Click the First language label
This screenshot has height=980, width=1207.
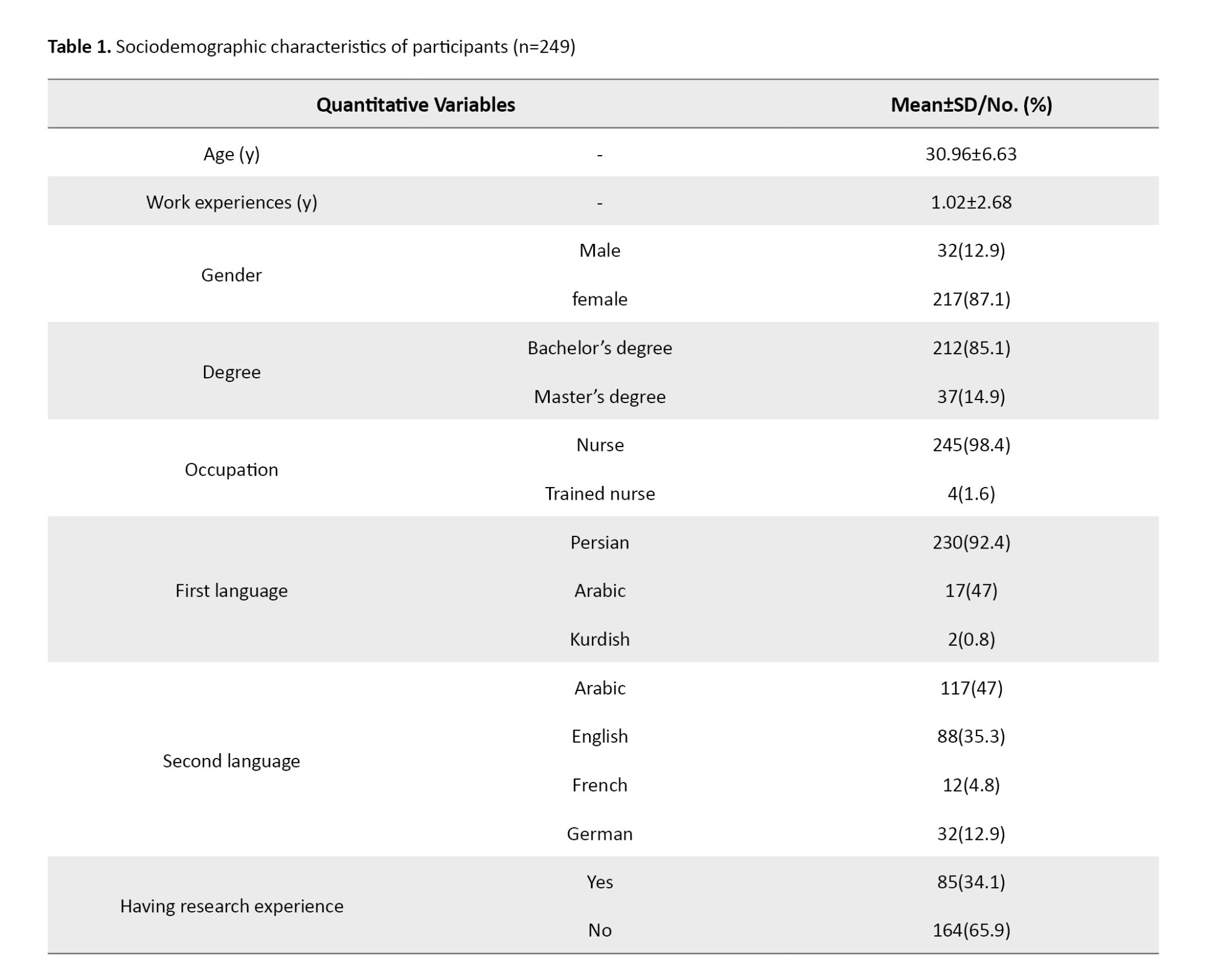[231, 590]
